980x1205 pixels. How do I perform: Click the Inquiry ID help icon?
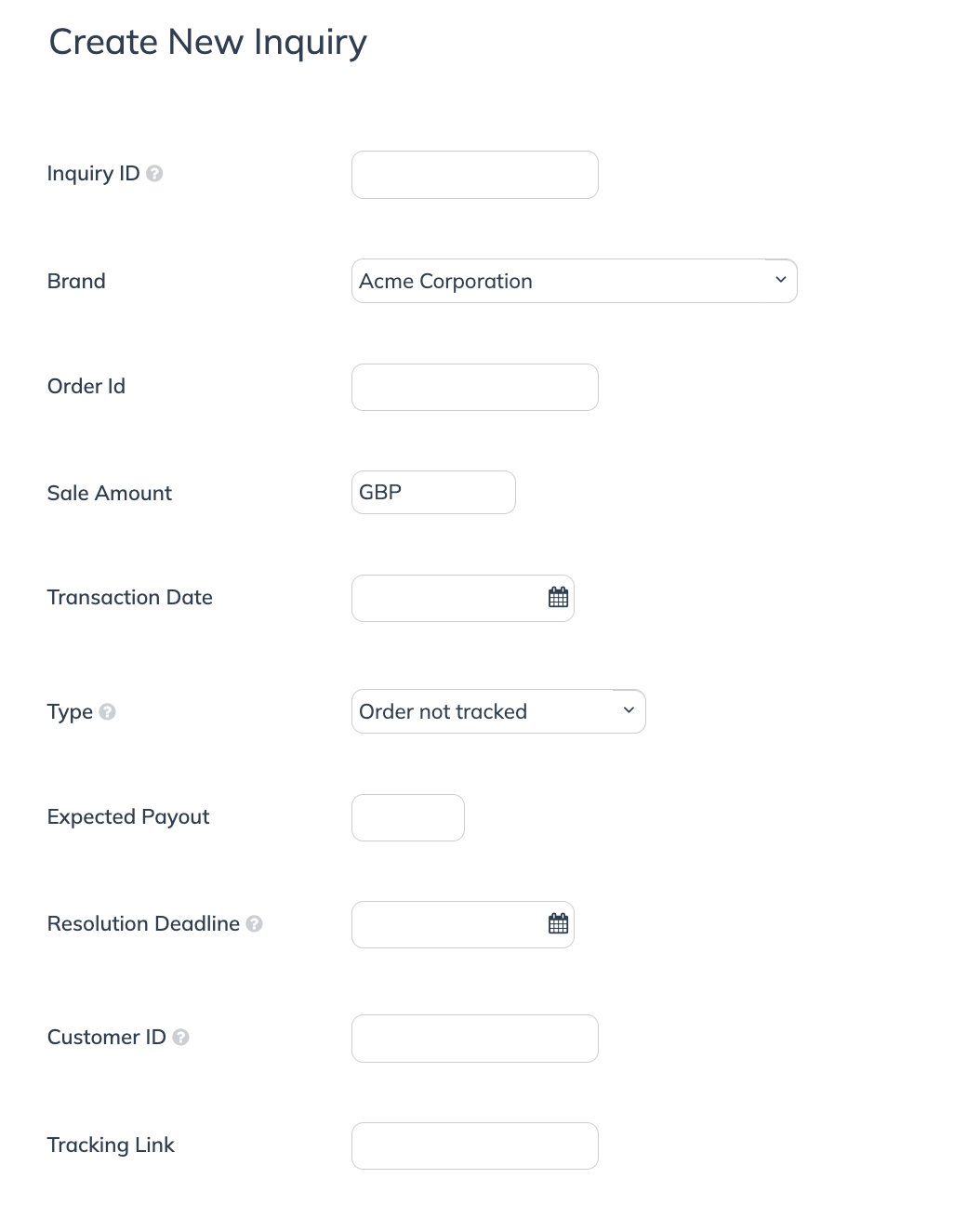coord(155,174)
